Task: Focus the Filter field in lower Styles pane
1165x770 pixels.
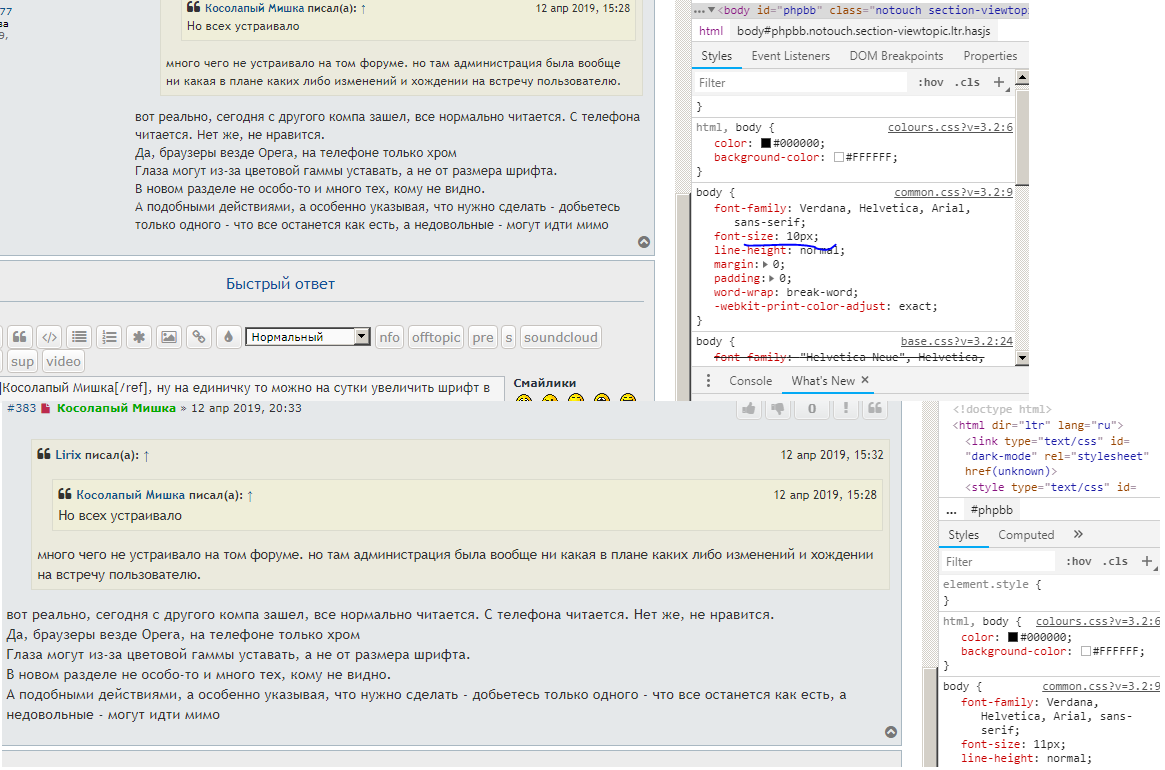Action: point(998,562)
